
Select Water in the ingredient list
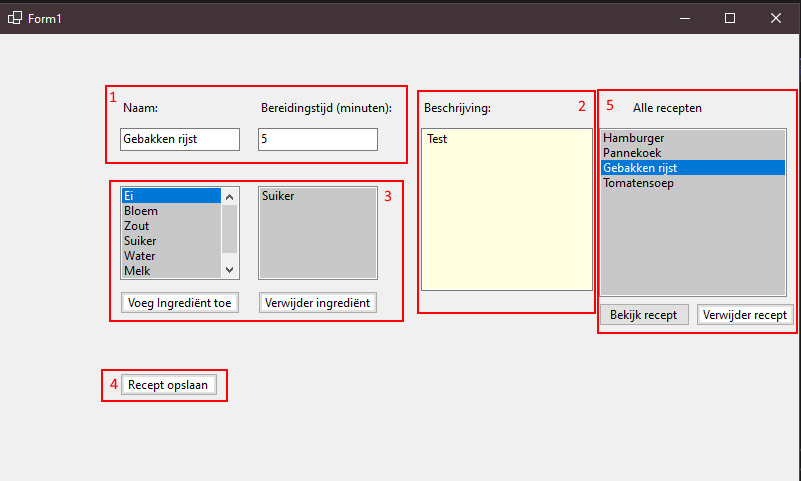tap(170, 256)
